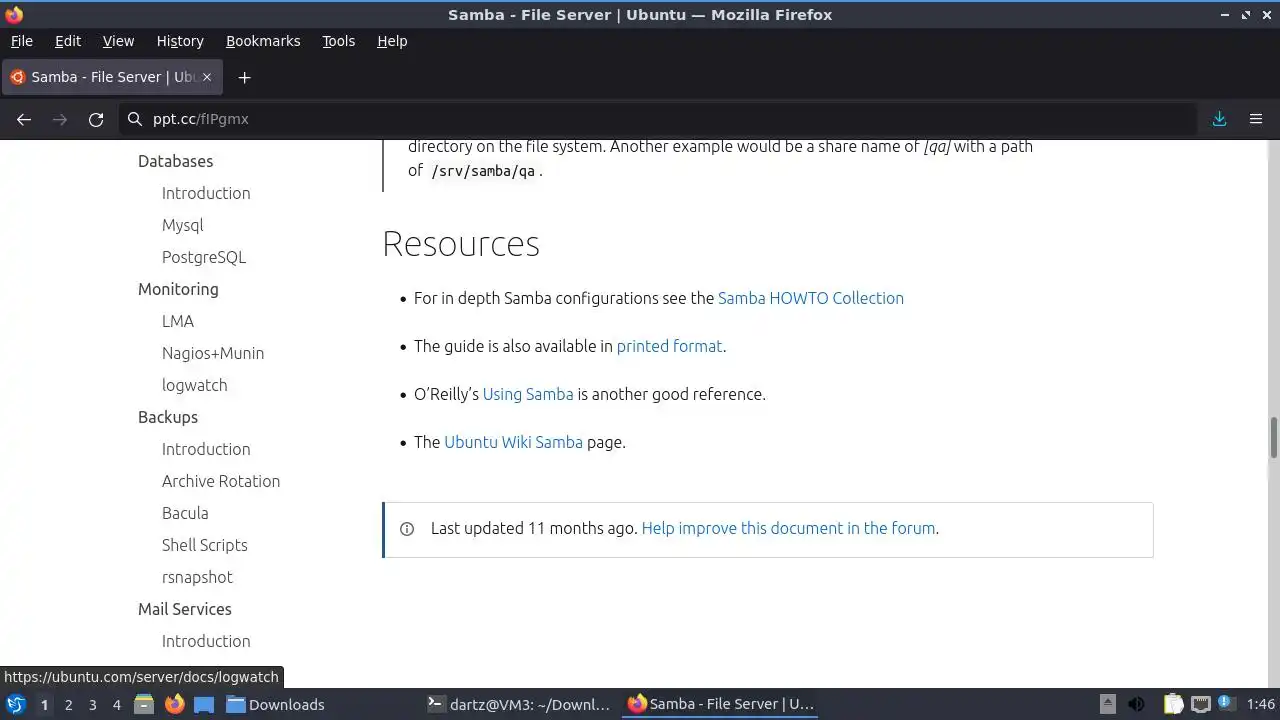This screenshot has height=720, width=1280.
Task: Open Introduction under Backups
Action: [206, 449]
